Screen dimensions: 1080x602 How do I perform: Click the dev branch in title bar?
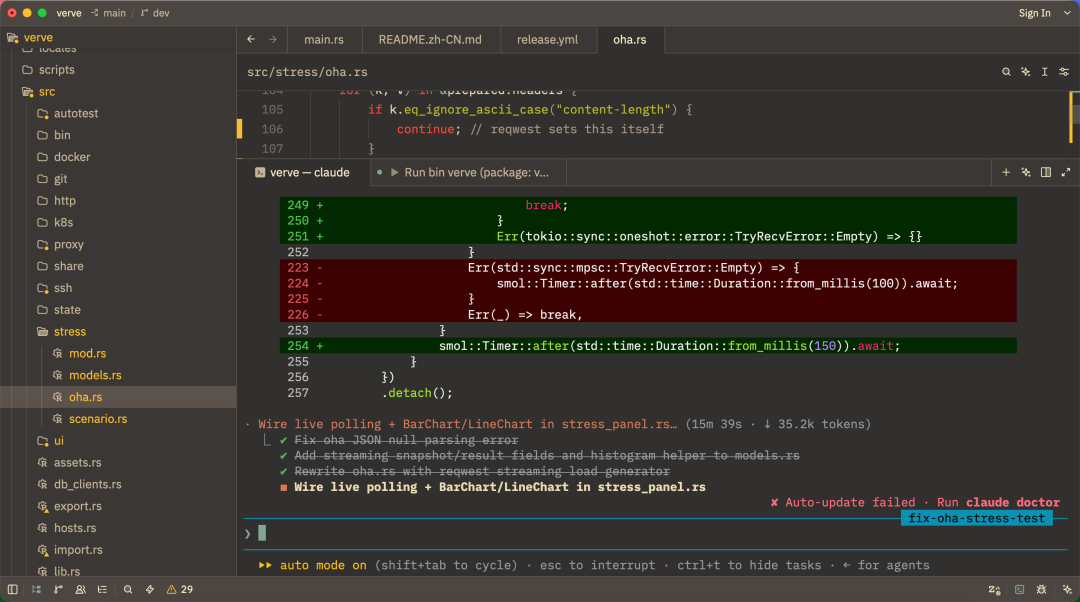point(155,13)
